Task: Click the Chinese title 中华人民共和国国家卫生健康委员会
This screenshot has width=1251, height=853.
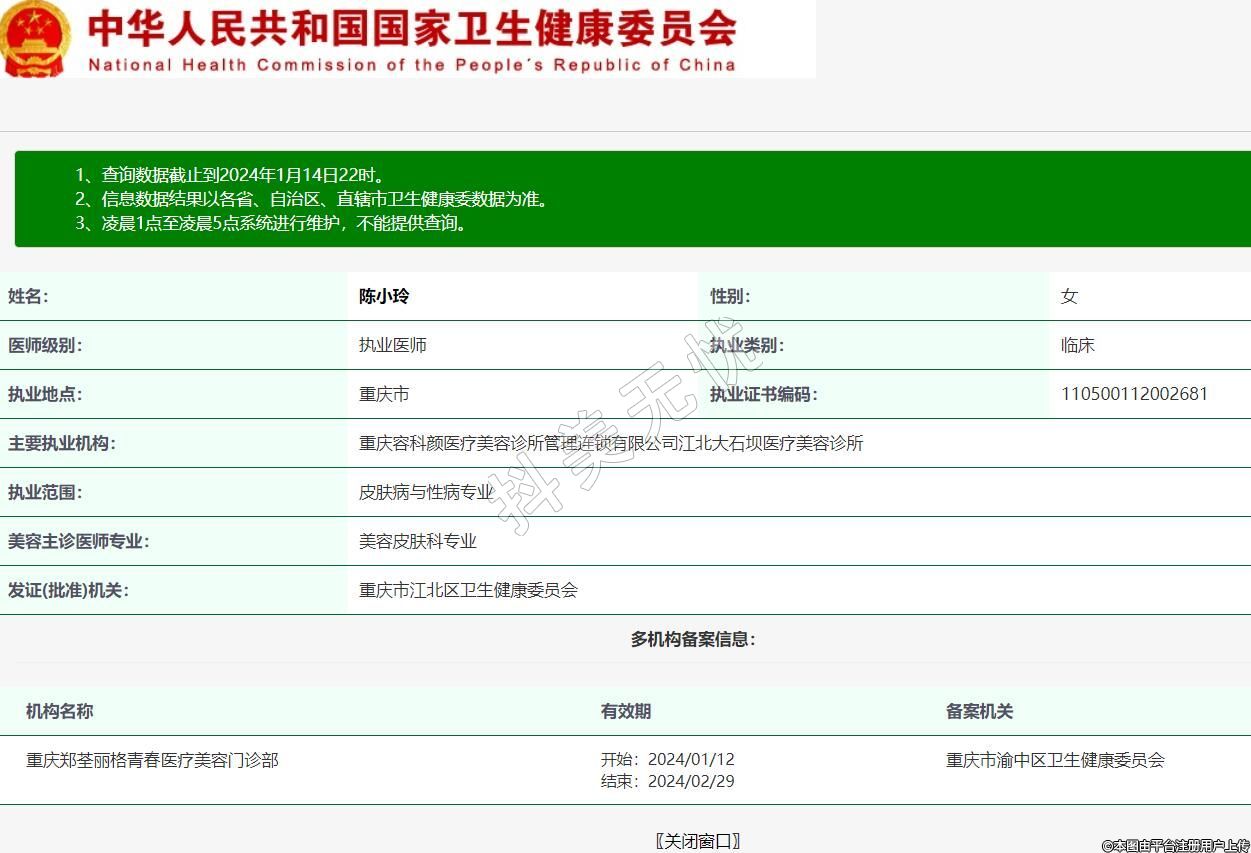Action: coord(412,28)
